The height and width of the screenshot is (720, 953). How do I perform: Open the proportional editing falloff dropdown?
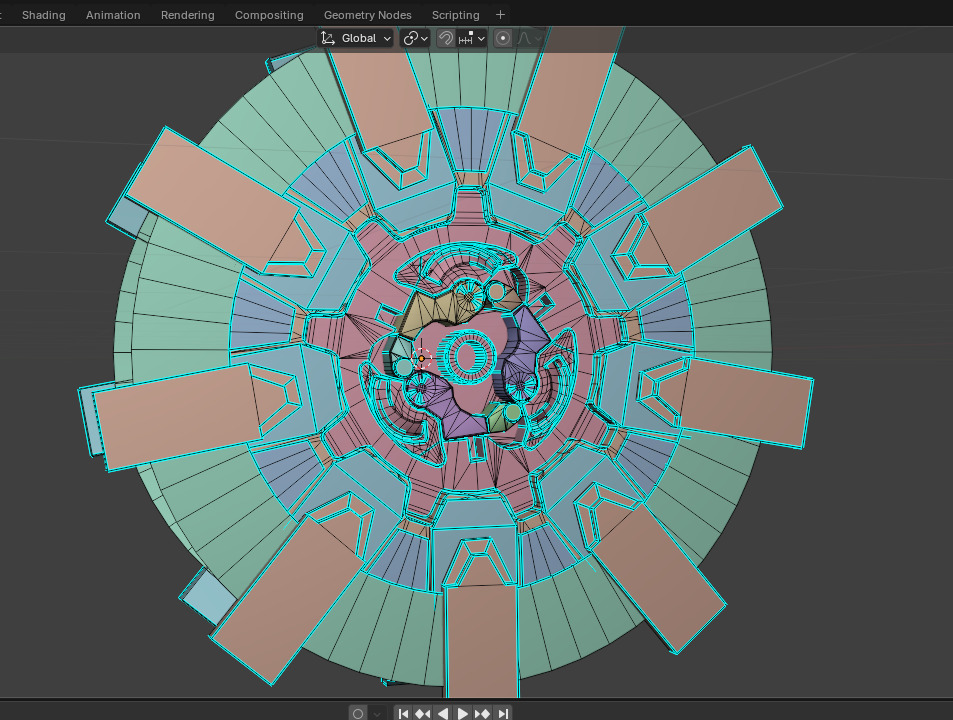528,38
